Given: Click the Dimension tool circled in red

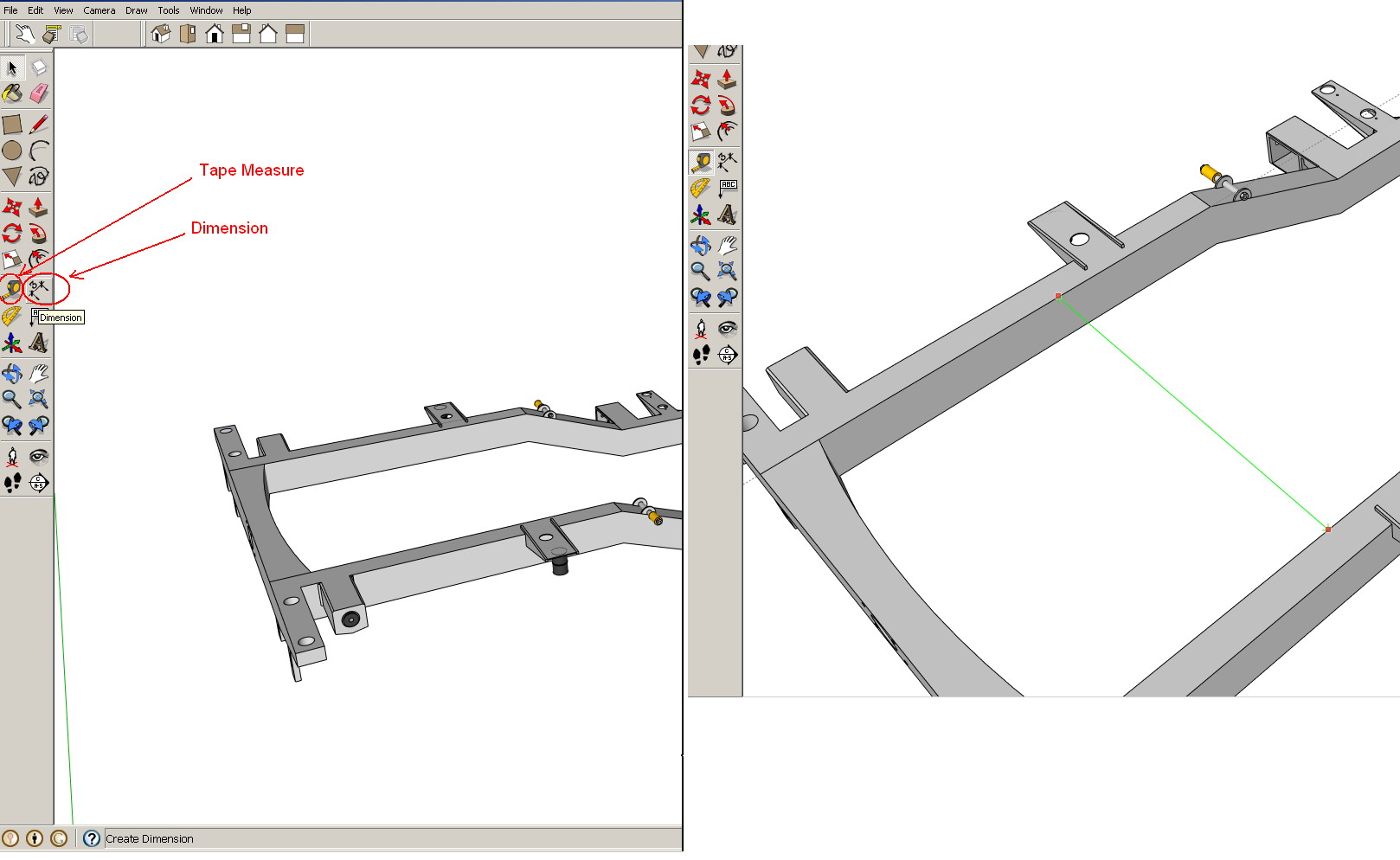Looking at the screenshot, I should pos(39,289).
